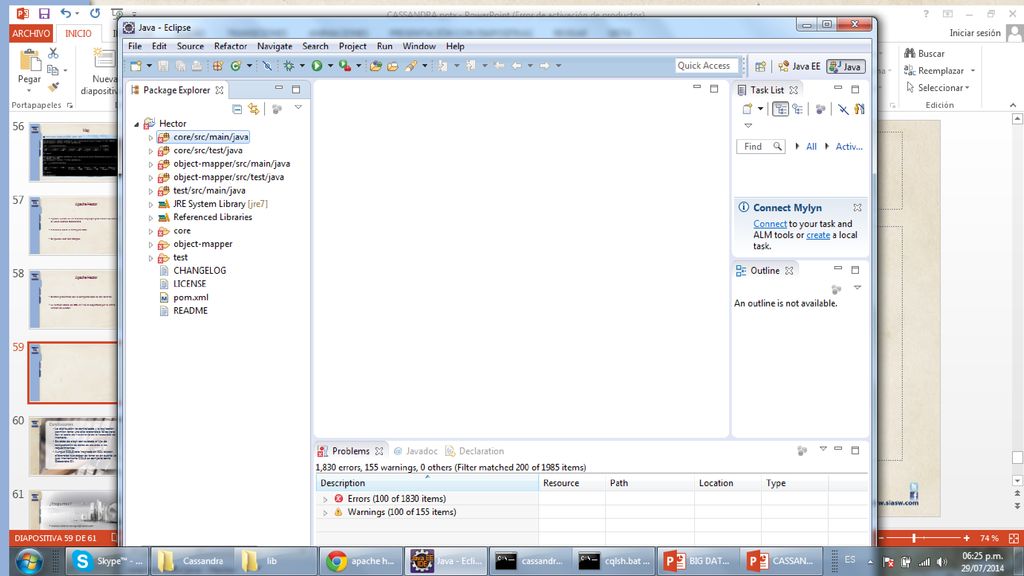
Task: Collapse All in Package Explorer
Action: pyautogui.click(x=237, y=109)
